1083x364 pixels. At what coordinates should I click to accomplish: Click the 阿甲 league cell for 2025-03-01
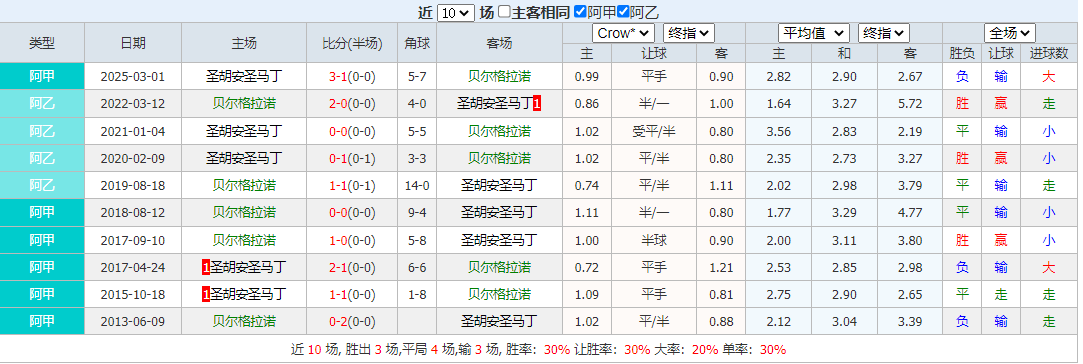click(42, 77)
